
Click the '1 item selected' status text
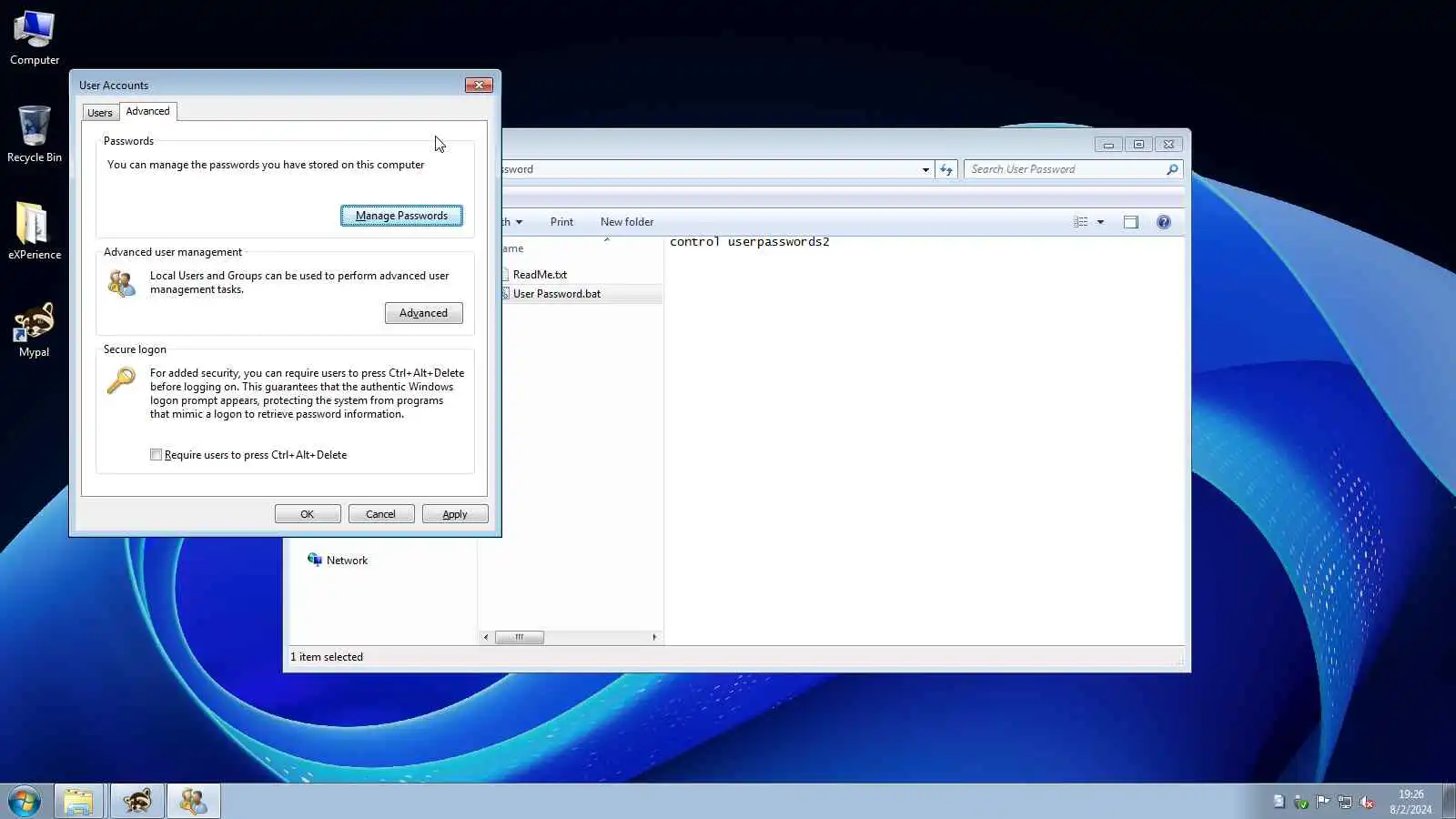coord(327,657)
